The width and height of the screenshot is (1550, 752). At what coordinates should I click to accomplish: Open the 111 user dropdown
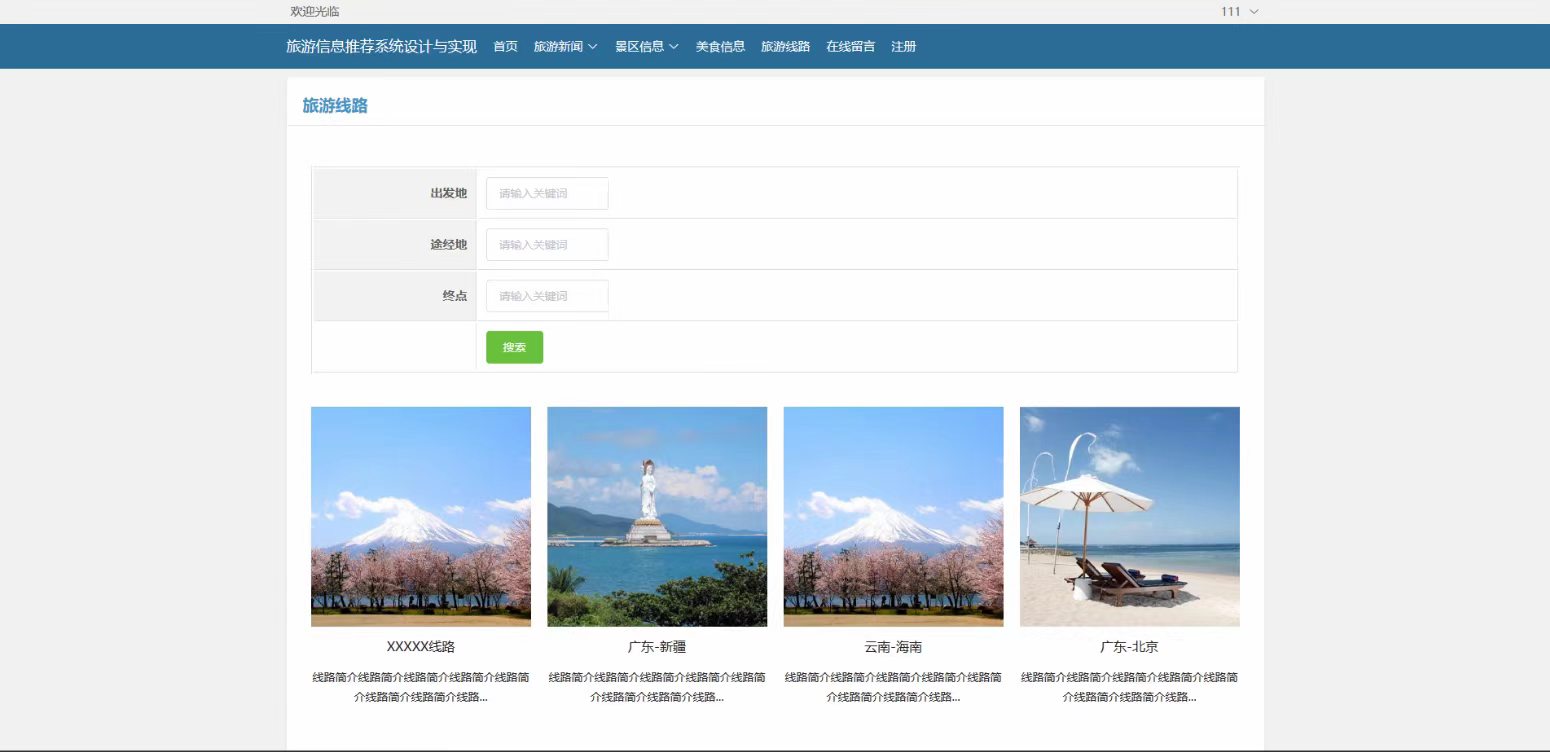coord(1239,11)
